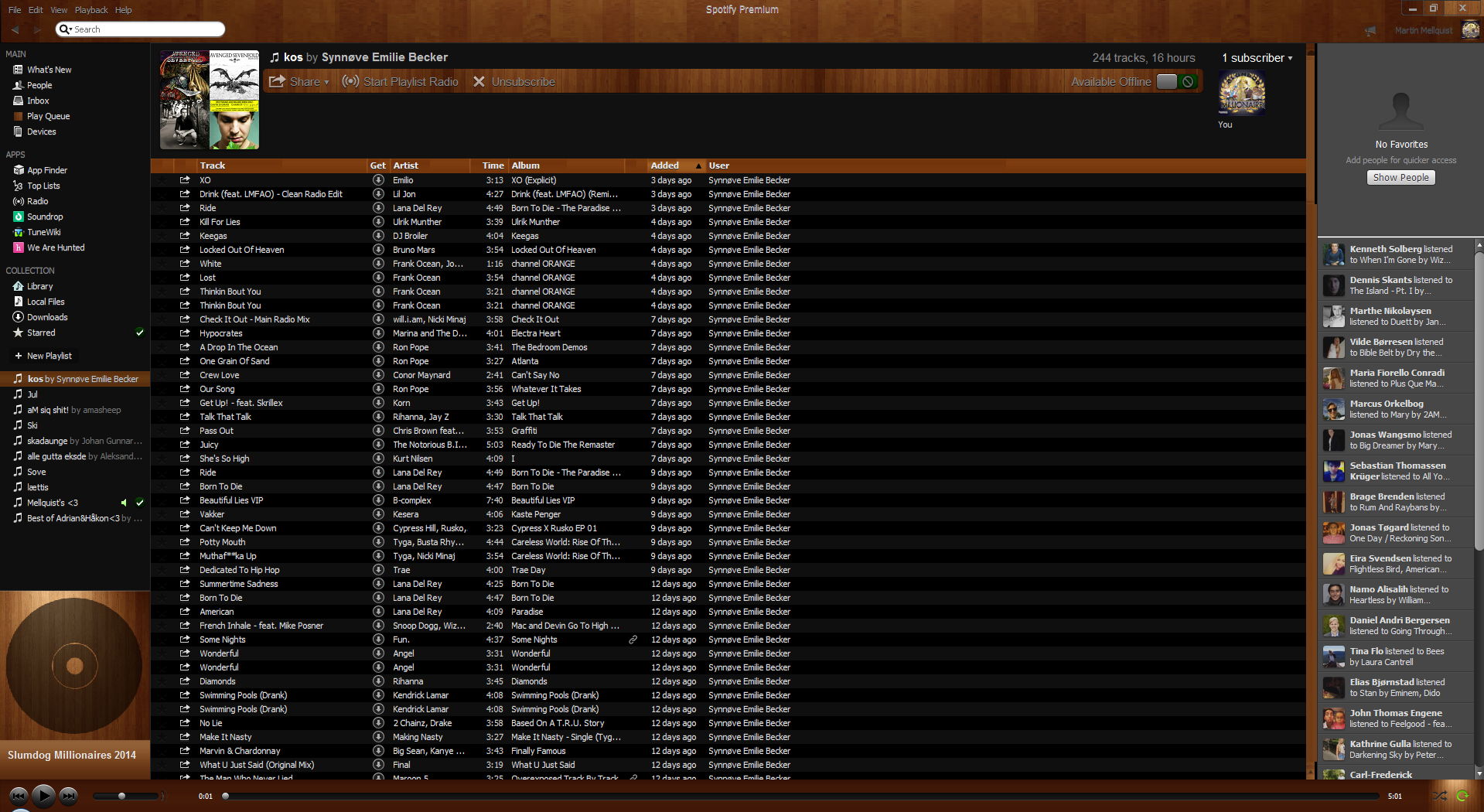Image resolution: width=1484 pixels, height=812 pixels.
Task: Download XO track via Get icon
Action: [378, 180]
